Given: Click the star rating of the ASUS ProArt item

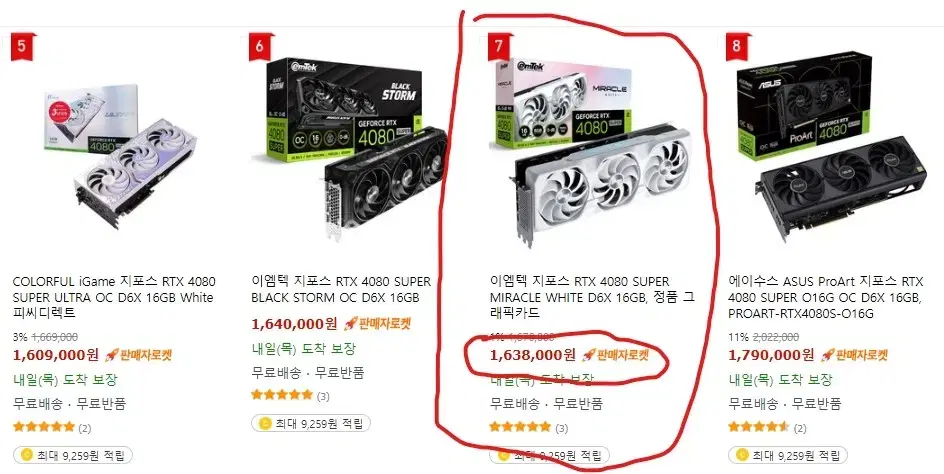Looking at the screenshot, I should (759, 427).
